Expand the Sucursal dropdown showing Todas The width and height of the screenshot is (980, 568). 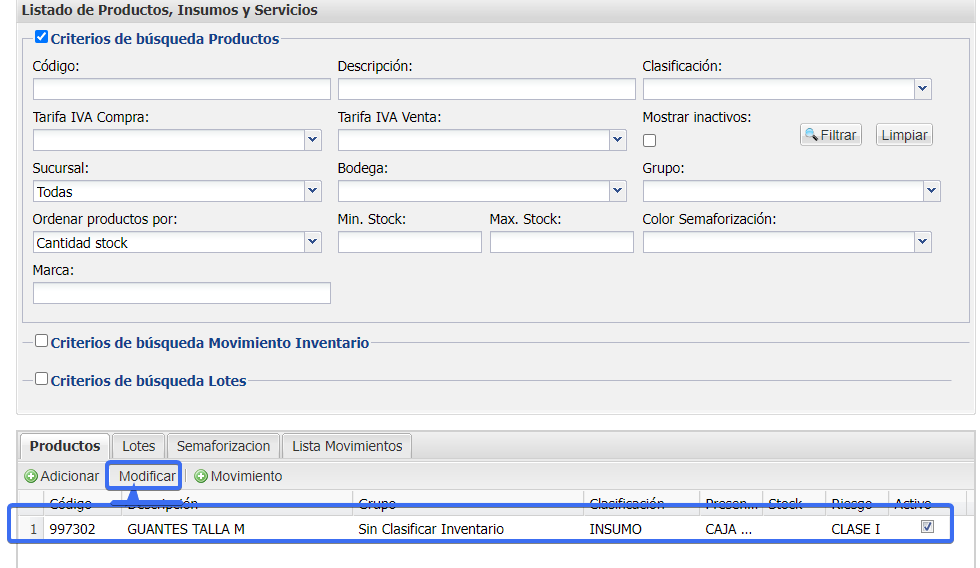click(312, 191)
